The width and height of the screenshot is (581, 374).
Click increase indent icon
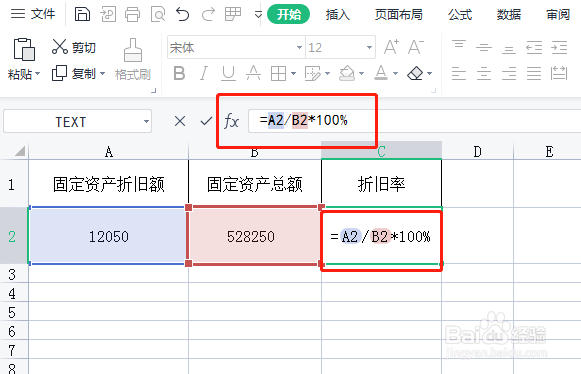coord(559,47)
